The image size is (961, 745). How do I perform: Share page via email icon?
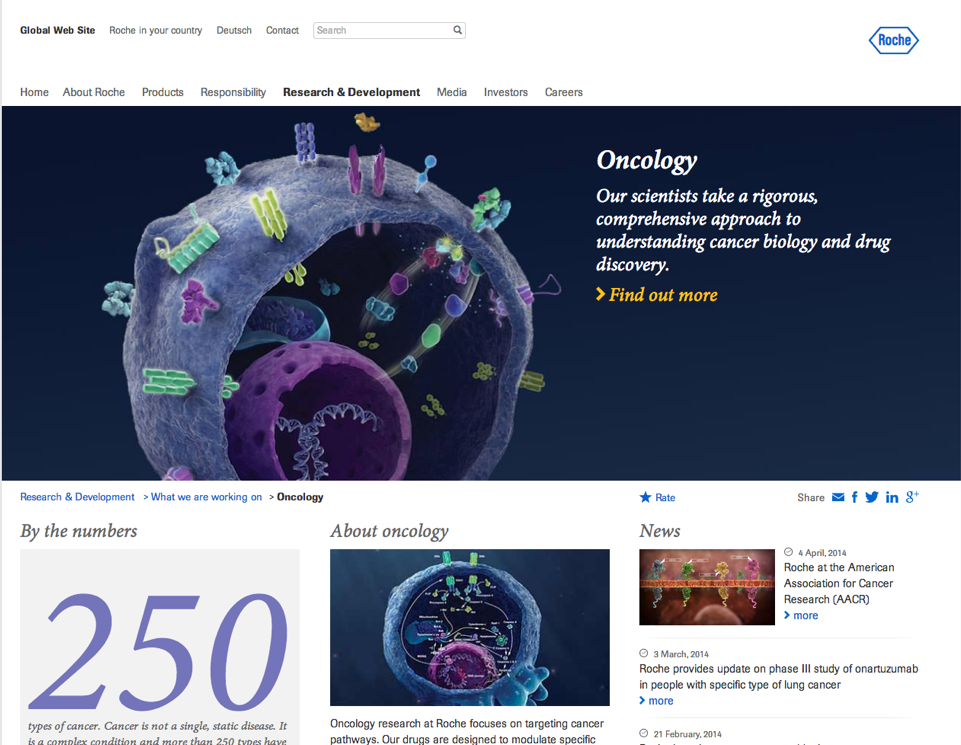[x=838, y=497]
